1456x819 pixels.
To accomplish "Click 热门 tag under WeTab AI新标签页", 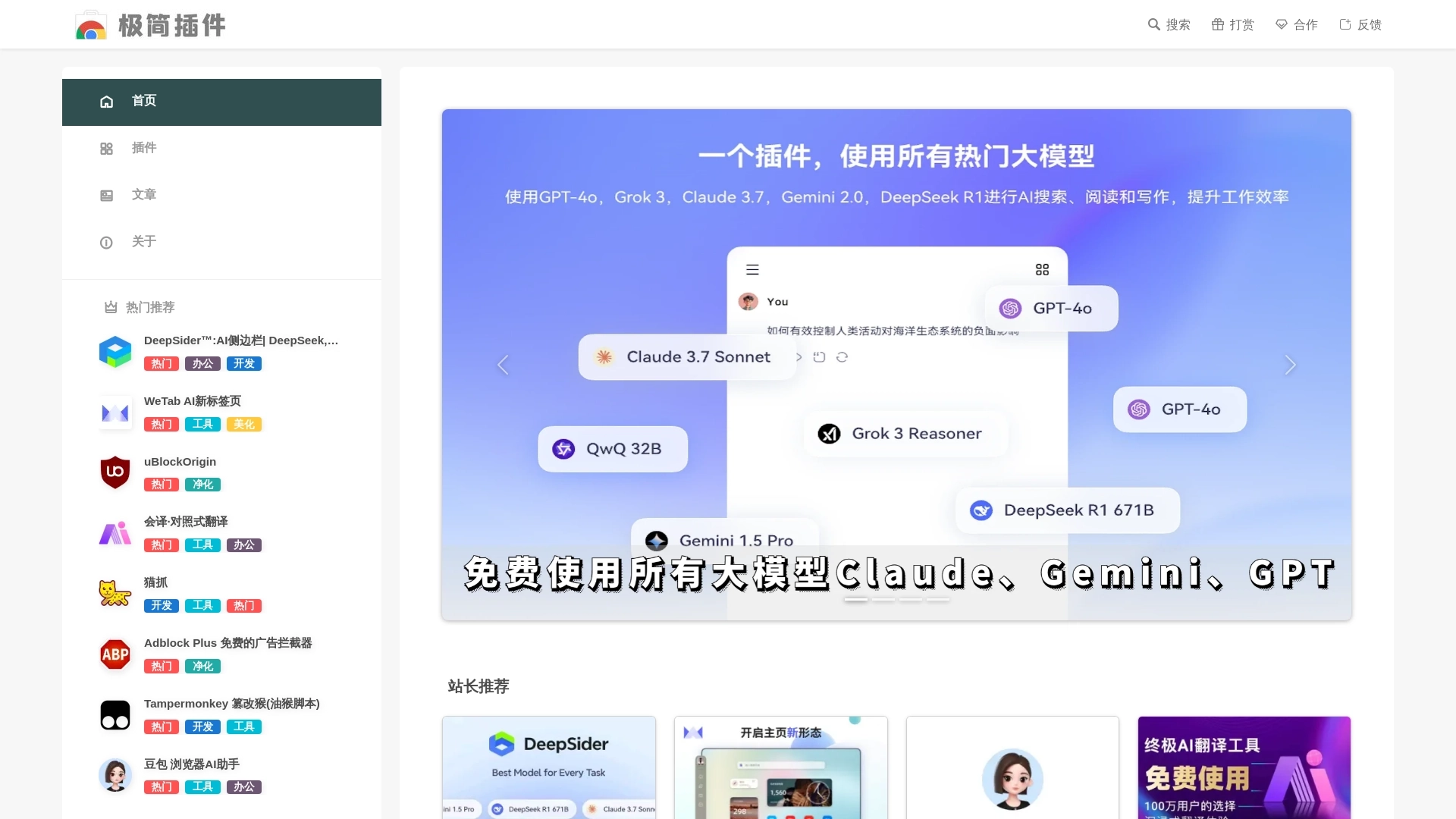I will [x=162, y=425].
